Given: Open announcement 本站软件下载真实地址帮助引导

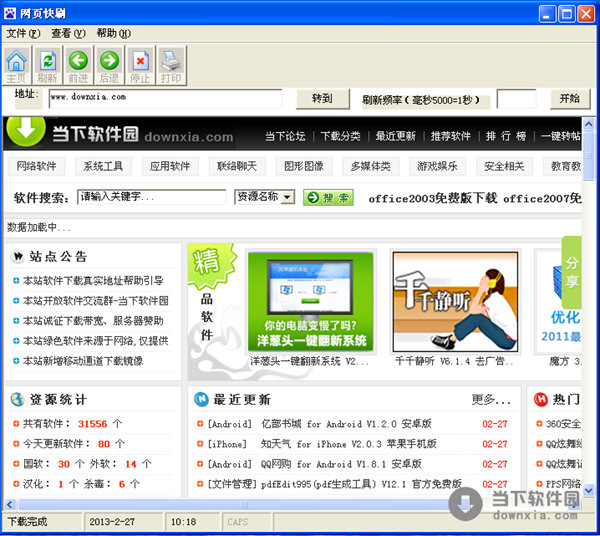Looking at the screenshot, I should click(93, 281).
